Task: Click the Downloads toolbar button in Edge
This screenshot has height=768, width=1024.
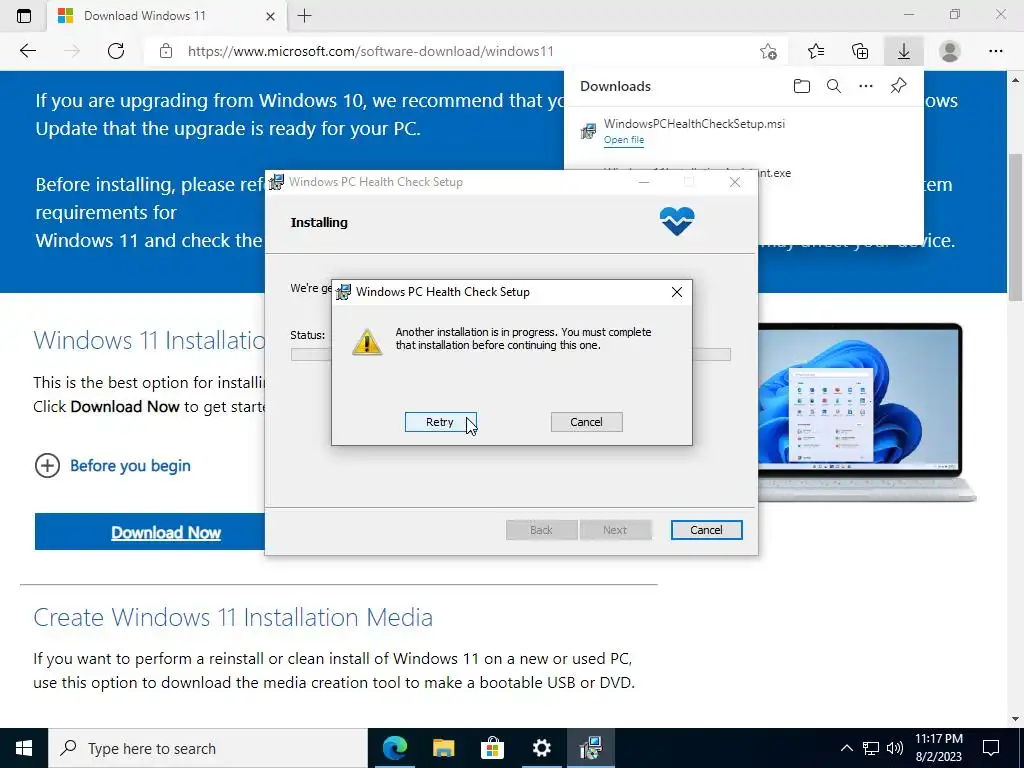Action: tap(904, 51)
